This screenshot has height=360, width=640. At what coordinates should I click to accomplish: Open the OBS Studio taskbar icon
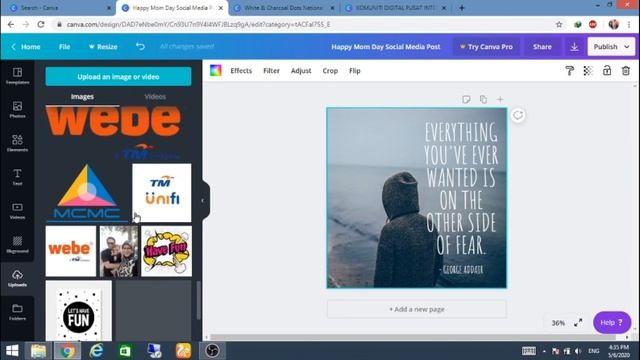coord(212,351)
